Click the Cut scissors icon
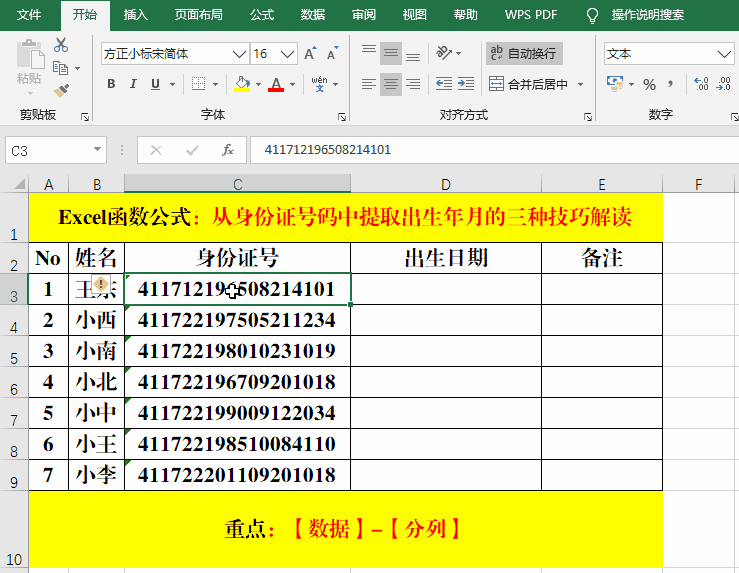 point(61,45)
